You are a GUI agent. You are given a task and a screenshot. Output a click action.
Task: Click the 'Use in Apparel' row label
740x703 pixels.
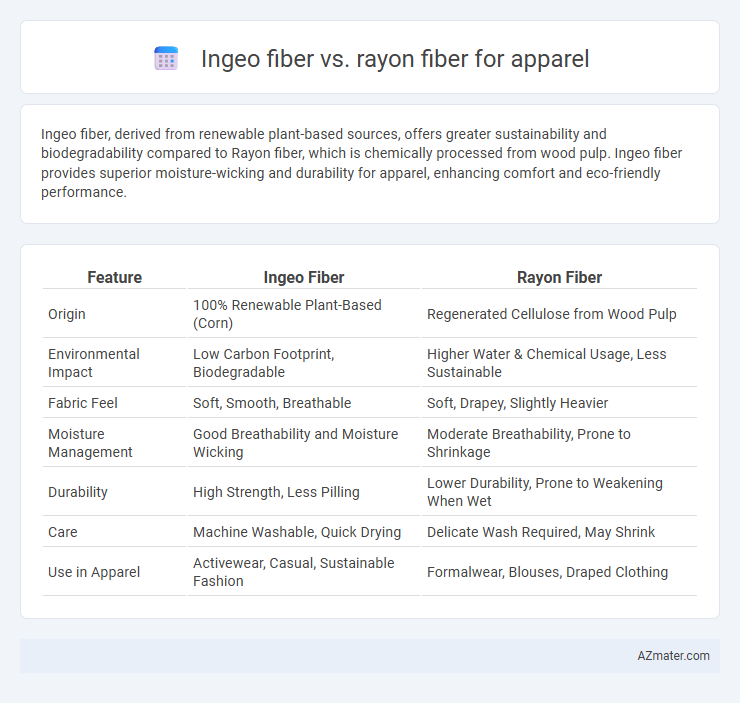tap(94, 572)
